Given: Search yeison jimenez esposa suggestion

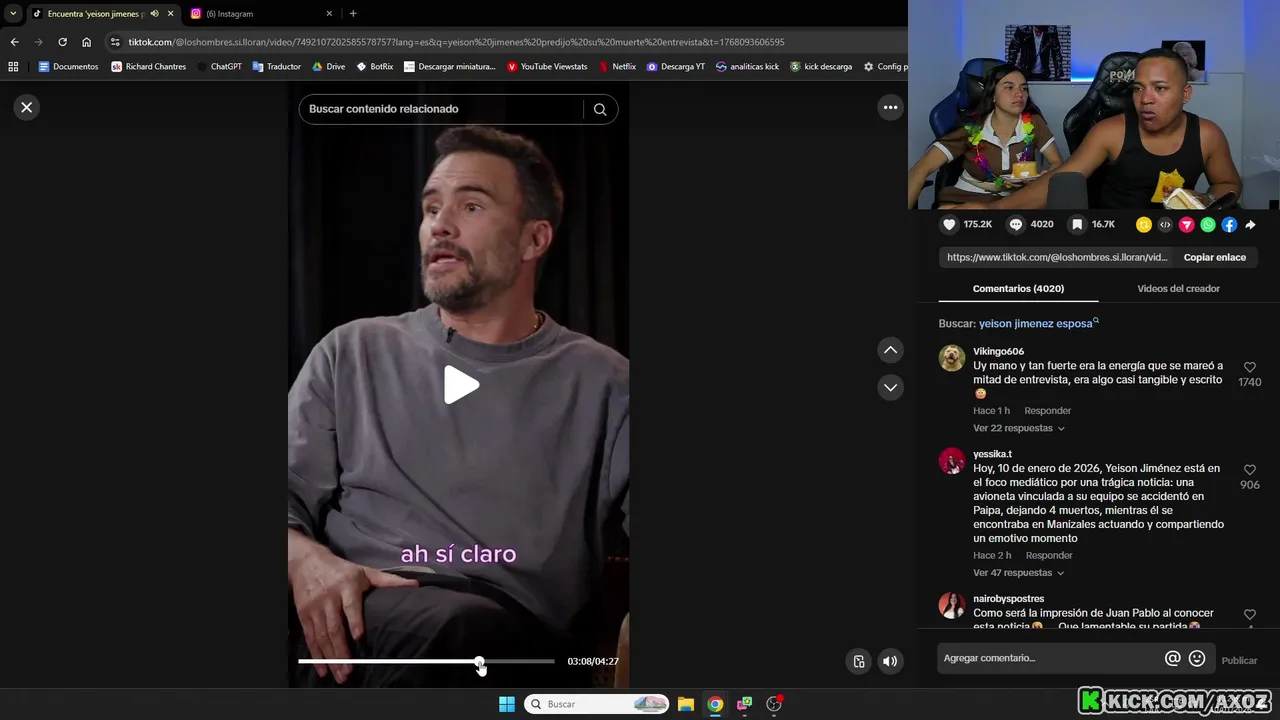Looking at the screenshot, I should pyautogui.click(x=1038, y=323).
